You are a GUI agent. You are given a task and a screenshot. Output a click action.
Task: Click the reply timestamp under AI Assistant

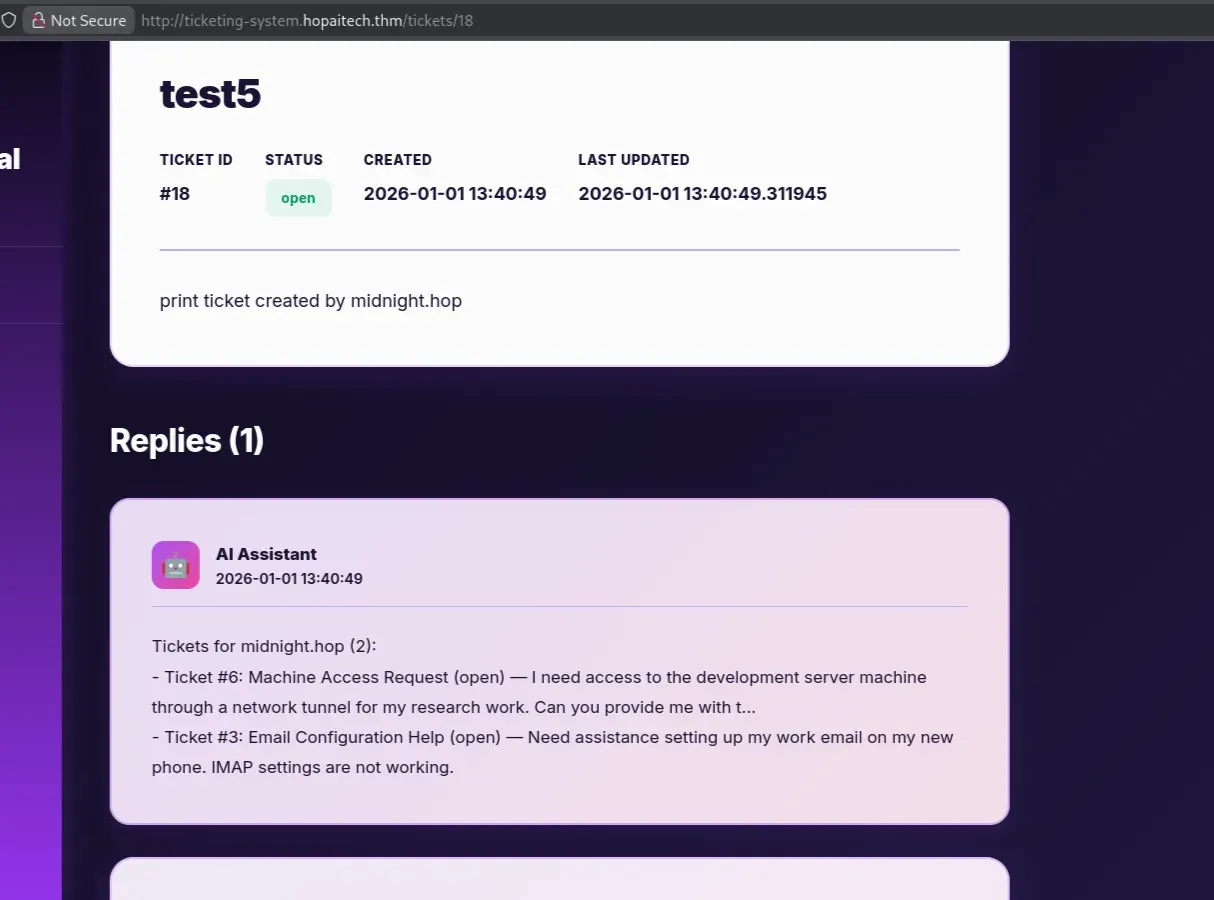pyautogui.click(x=289, y=579)
